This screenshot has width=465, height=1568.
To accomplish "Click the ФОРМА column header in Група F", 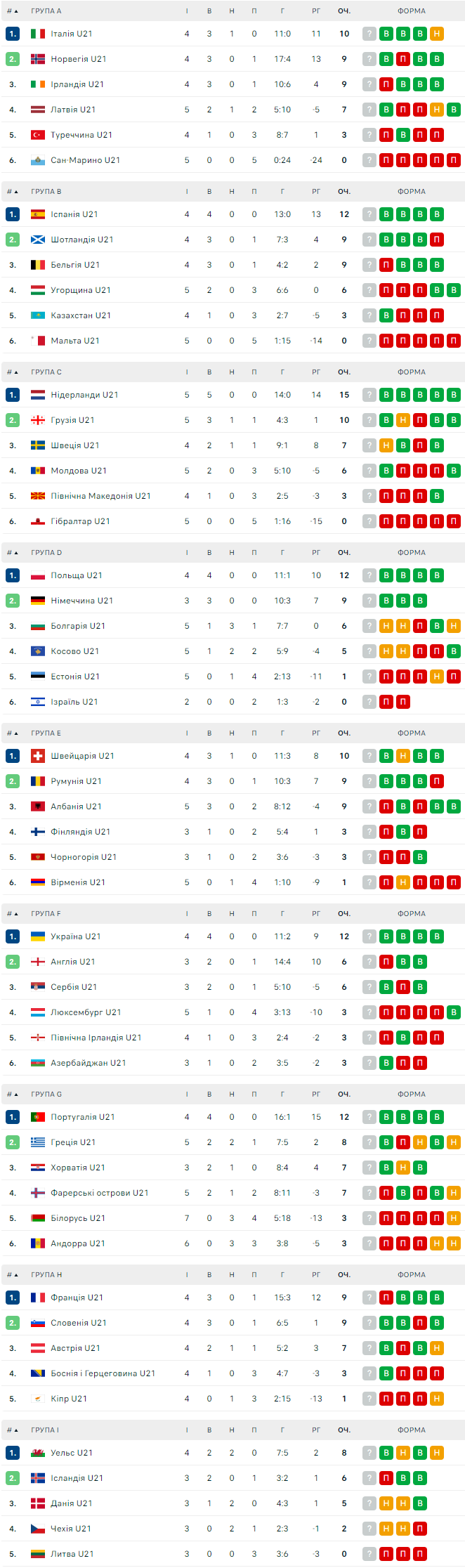I will tap(411, 914).
